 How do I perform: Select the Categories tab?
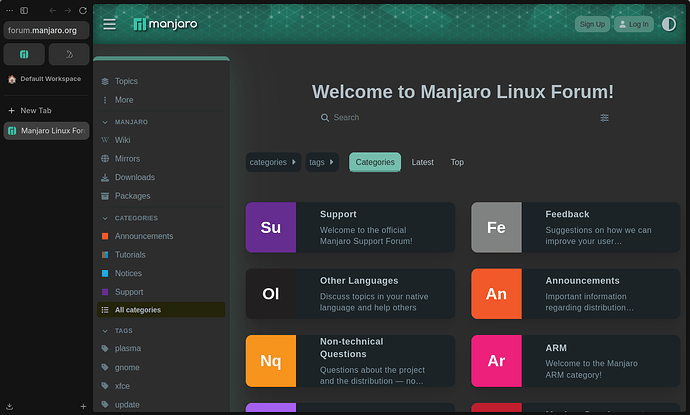pos(375,162)
